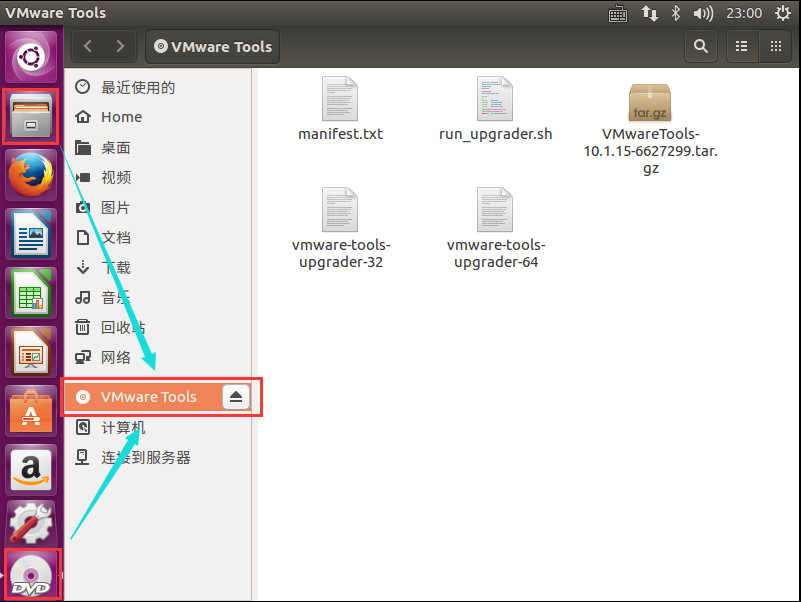The image size is (801, 602).
Task: Open the Amazon launcher icon
Action: (31, 470)
